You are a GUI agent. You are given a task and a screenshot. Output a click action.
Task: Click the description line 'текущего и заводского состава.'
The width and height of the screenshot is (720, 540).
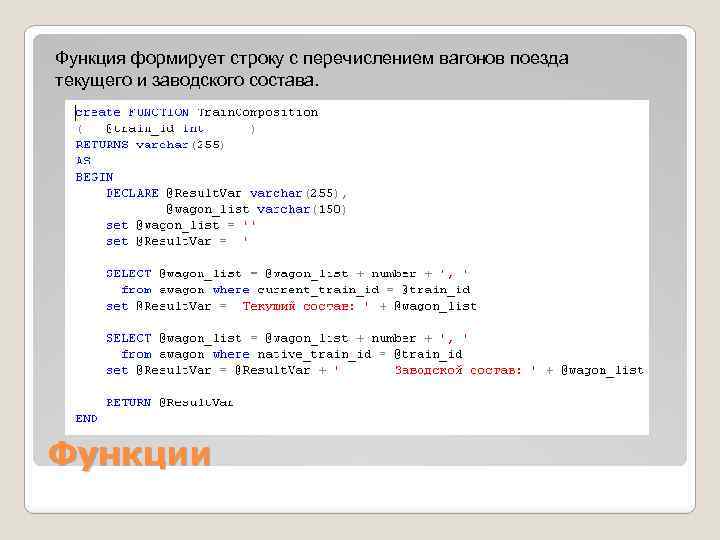[x=186, y=80]
